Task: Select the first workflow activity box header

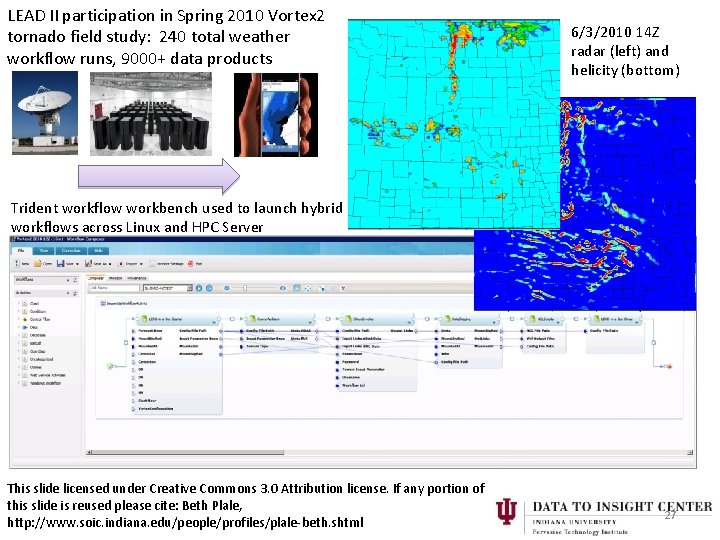Action: 177,319
